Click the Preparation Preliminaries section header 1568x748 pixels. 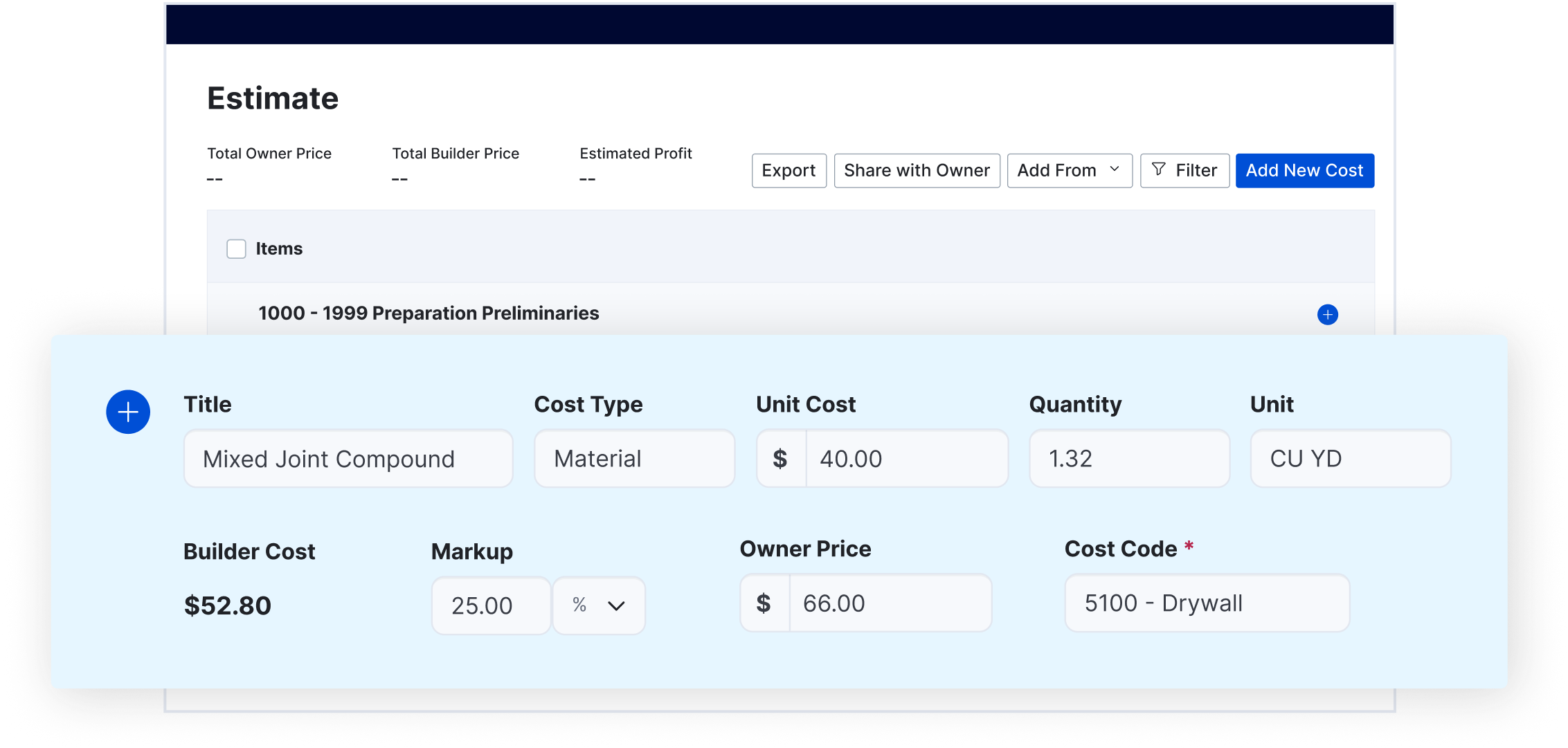(x=429, y=313)
